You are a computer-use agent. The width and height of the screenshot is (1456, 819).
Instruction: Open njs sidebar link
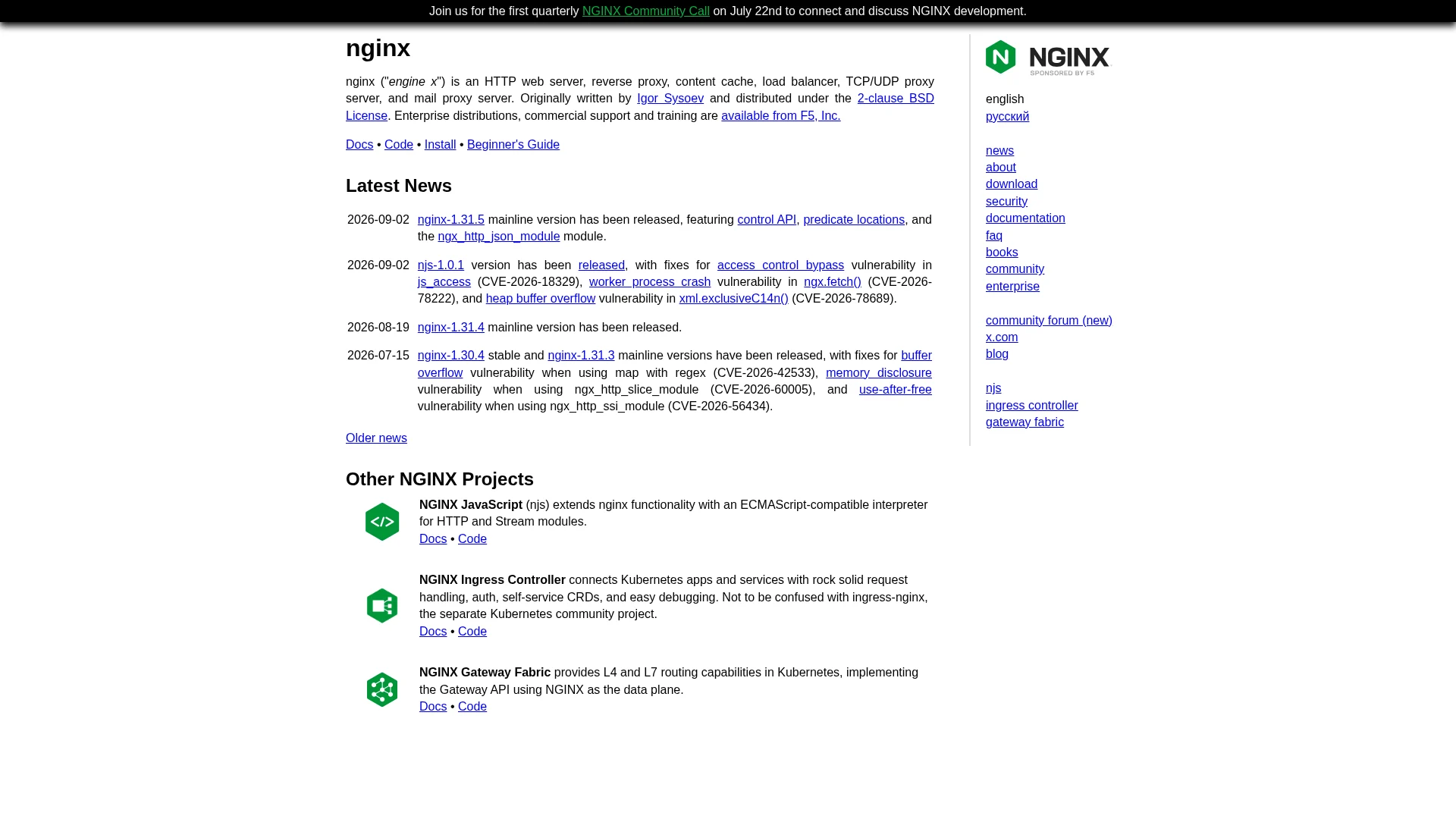coord(993,388)
